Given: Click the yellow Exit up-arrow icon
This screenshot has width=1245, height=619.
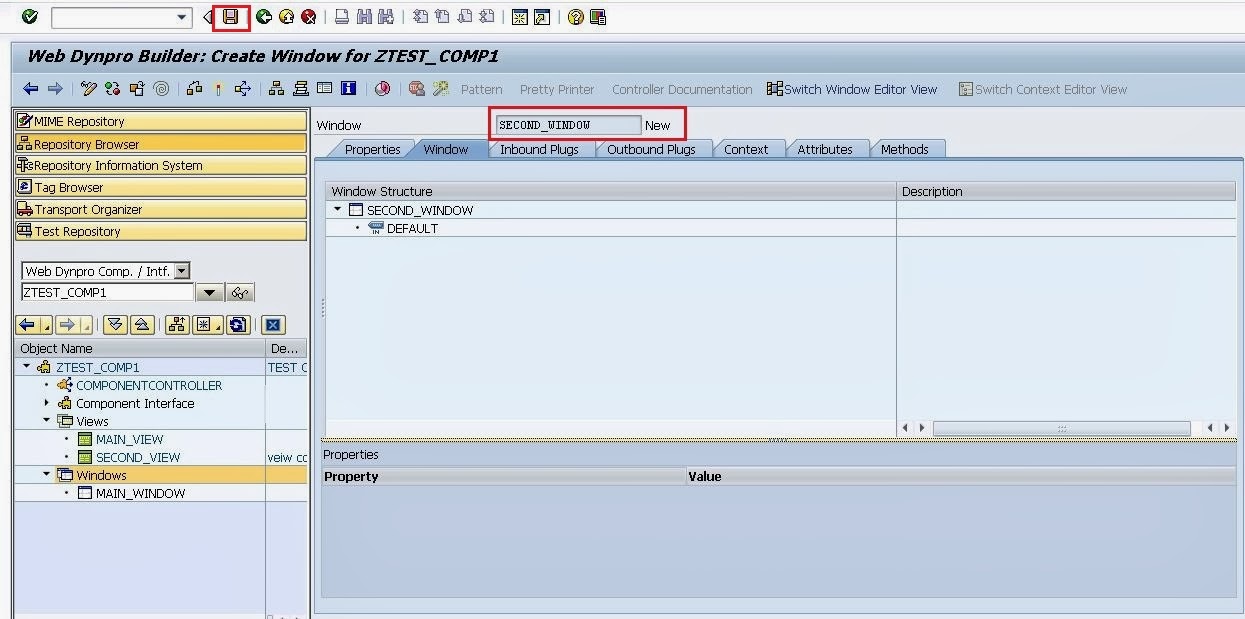Looking at the screenshot, I should pos(286,17).
